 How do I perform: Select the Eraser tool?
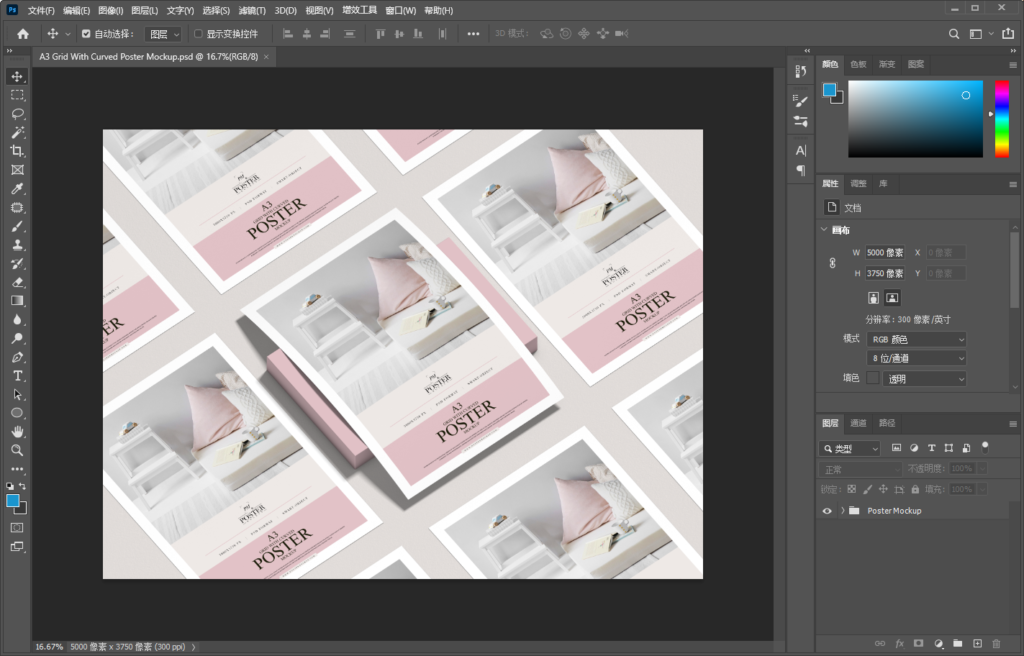[17, 282]
